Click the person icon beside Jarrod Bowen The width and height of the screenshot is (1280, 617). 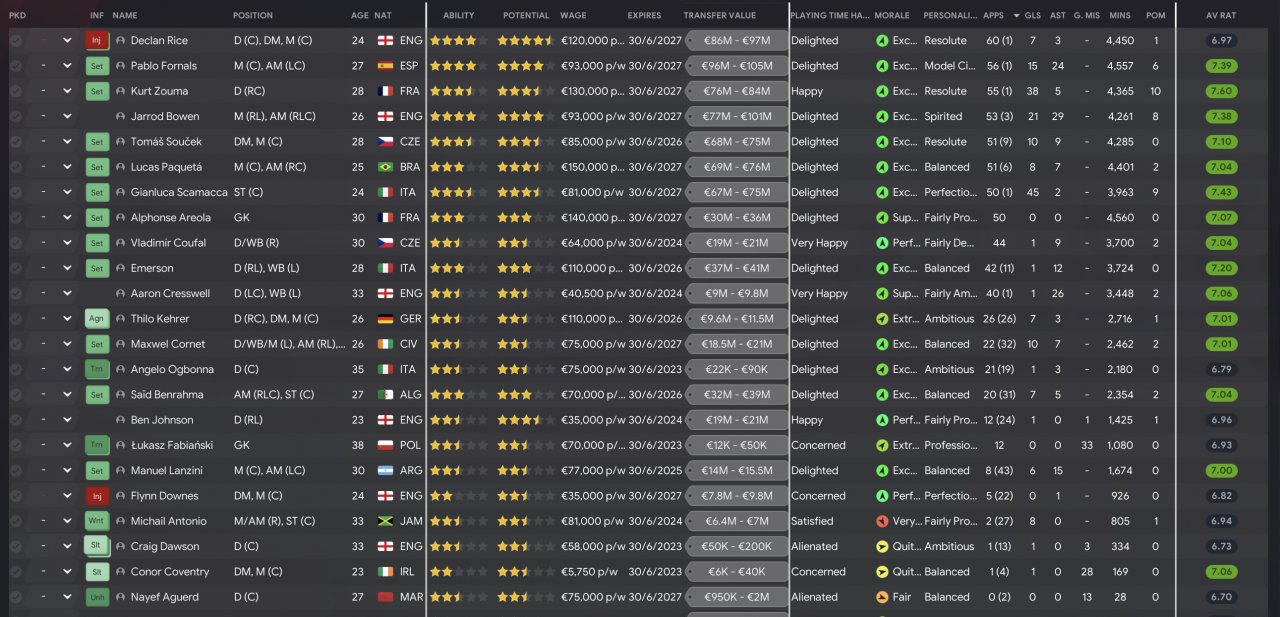(x=121, y=117)
